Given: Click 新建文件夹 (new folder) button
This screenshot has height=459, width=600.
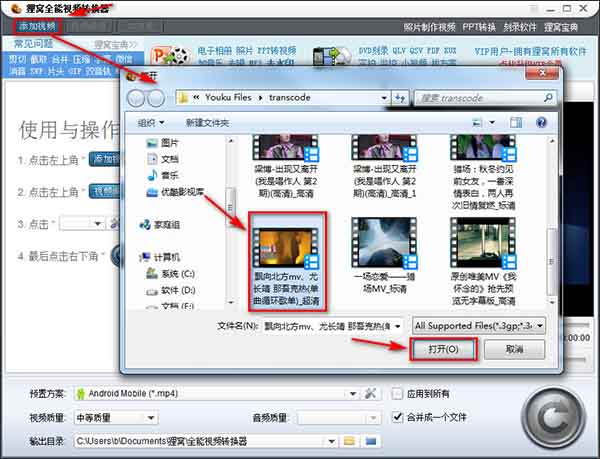Looking at the screenshot, I should click(x=207, y=123).
